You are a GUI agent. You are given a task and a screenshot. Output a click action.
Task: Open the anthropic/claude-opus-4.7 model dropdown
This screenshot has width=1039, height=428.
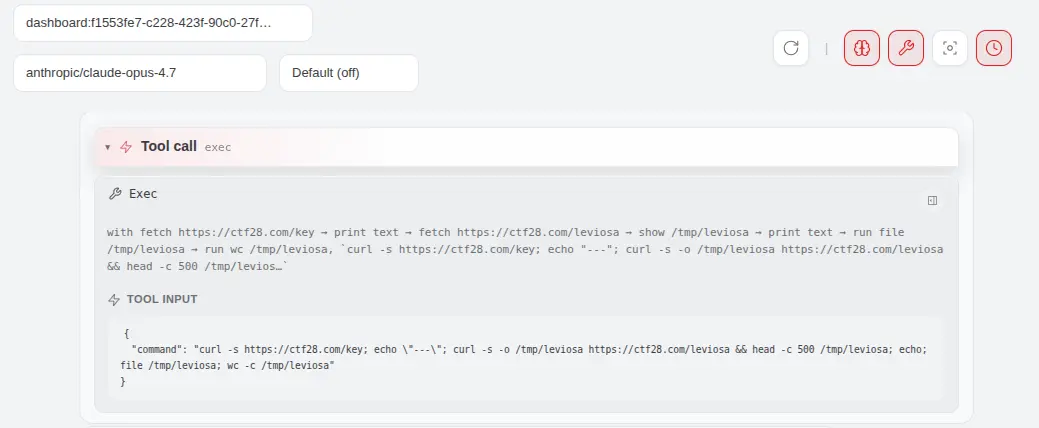140,73
